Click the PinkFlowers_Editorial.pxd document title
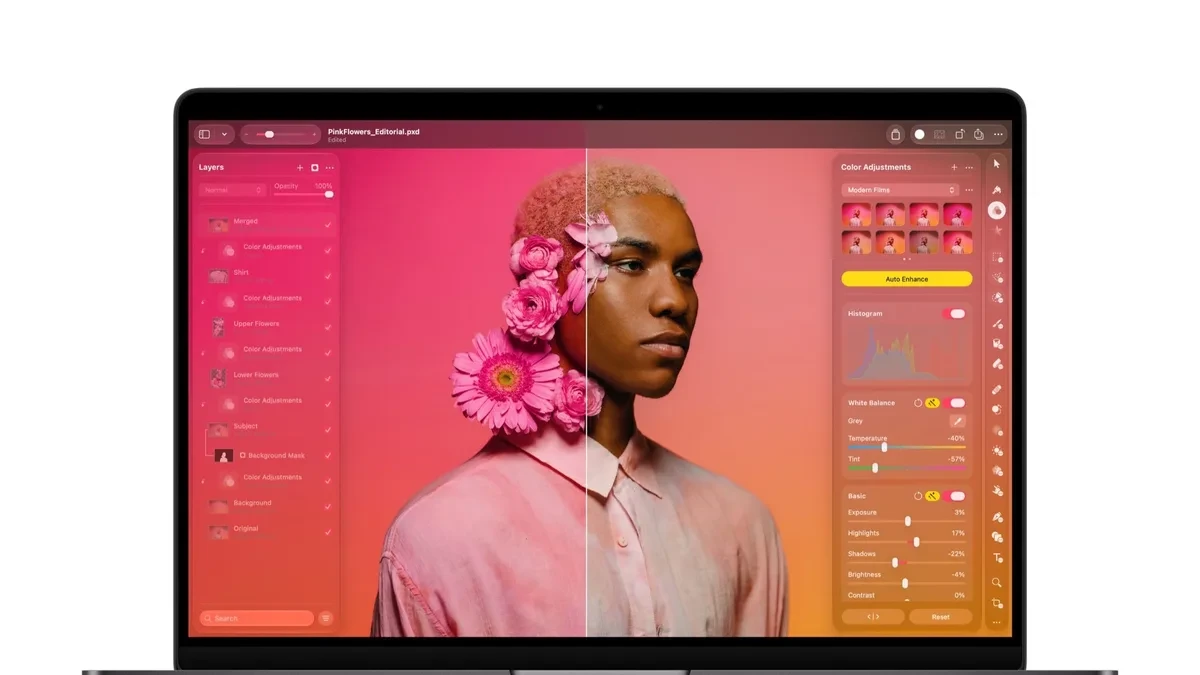The width and height of the screenshot is (1200, 675). [374, 131]
